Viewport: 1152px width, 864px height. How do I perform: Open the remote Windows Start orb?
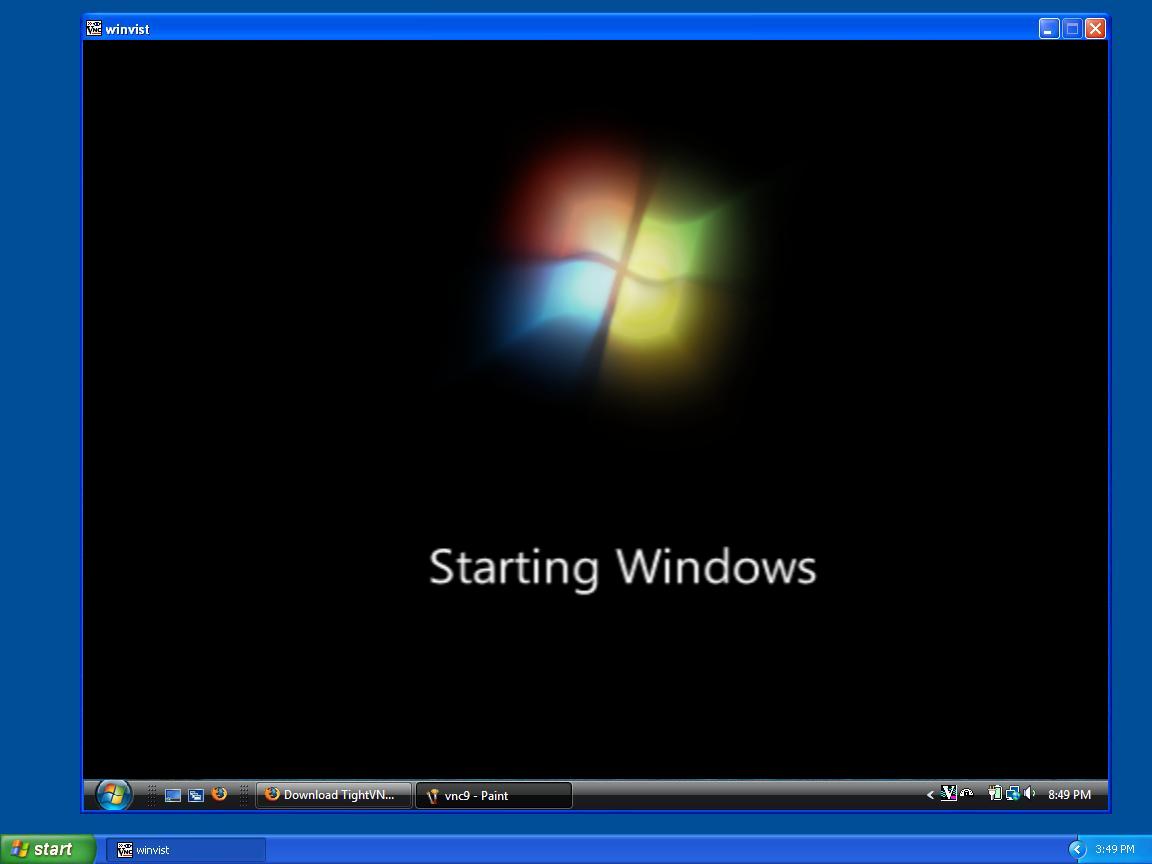113,794
